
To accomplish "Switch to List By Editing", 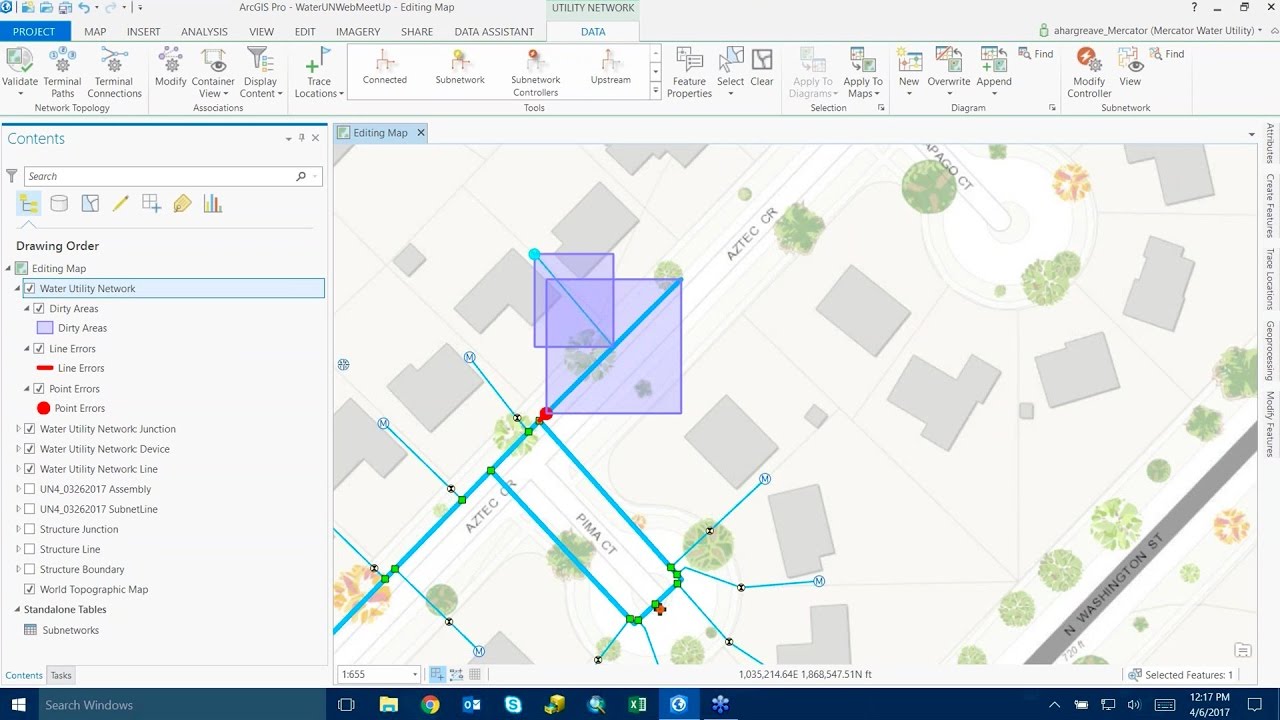I will (x=121, y=204).
